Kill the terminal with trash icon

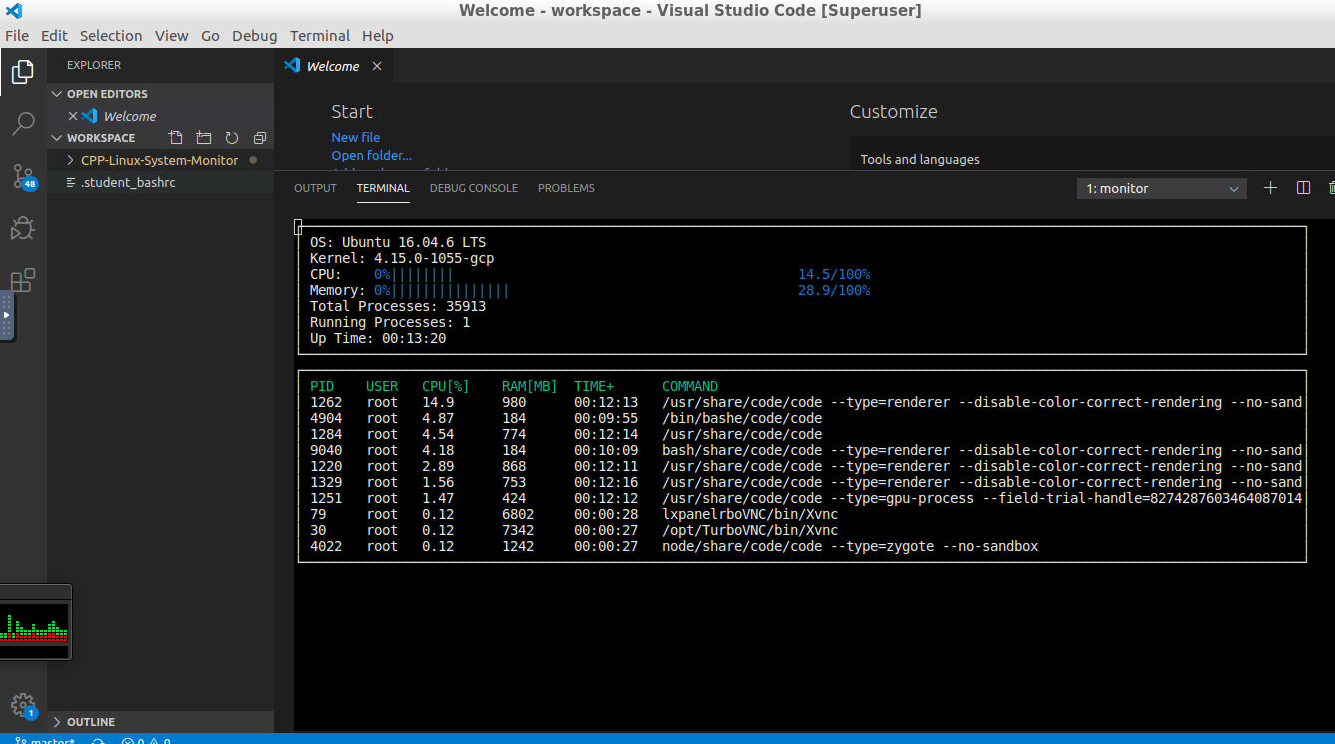[x=1331, y=188]
